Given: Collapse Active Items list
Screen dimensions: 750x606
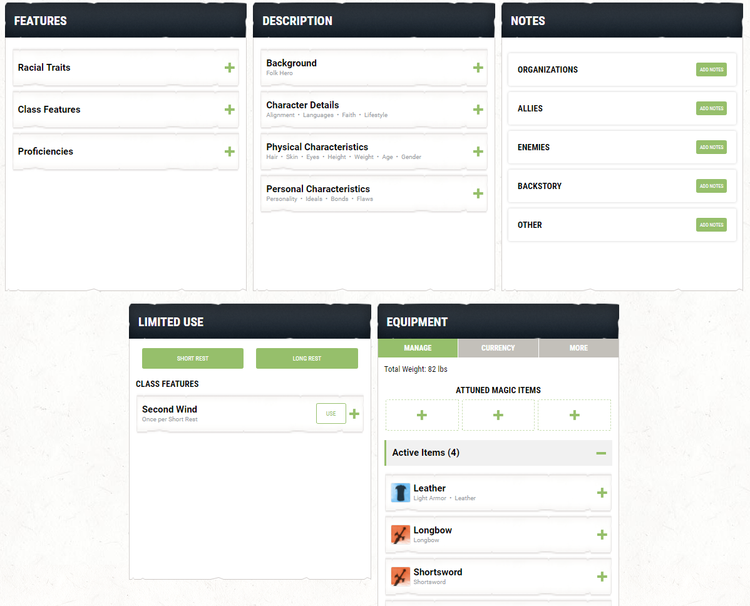Looking at the screenshot, I should coord(601,453).
